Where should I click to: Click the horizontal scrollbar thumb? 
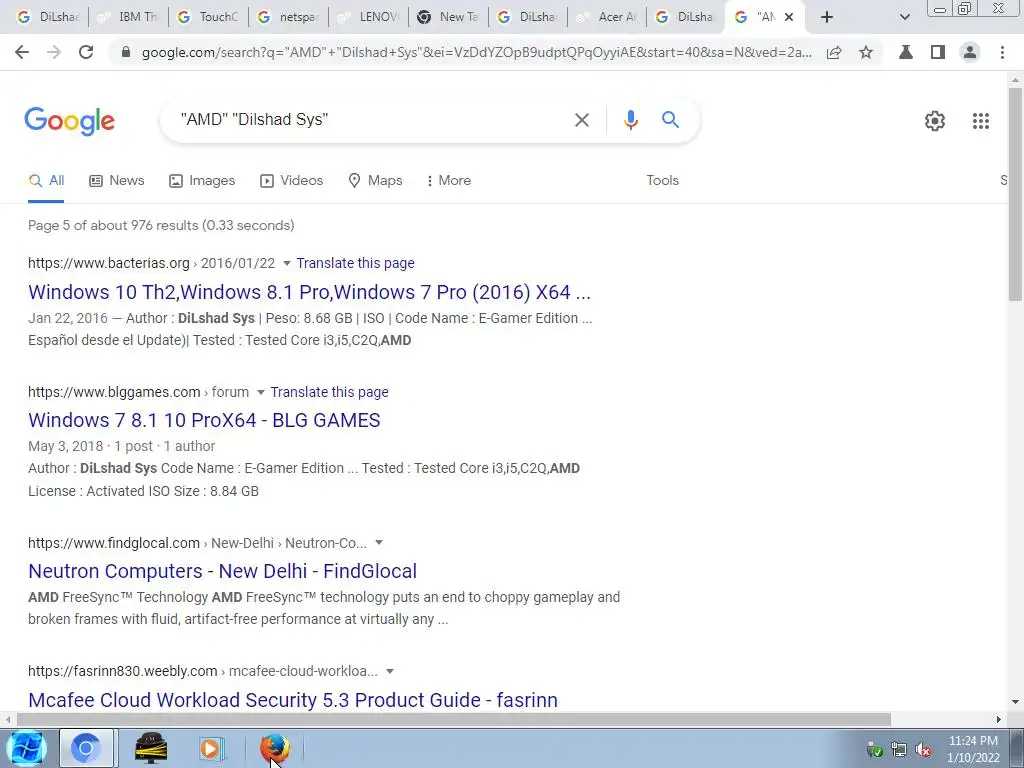453,720
